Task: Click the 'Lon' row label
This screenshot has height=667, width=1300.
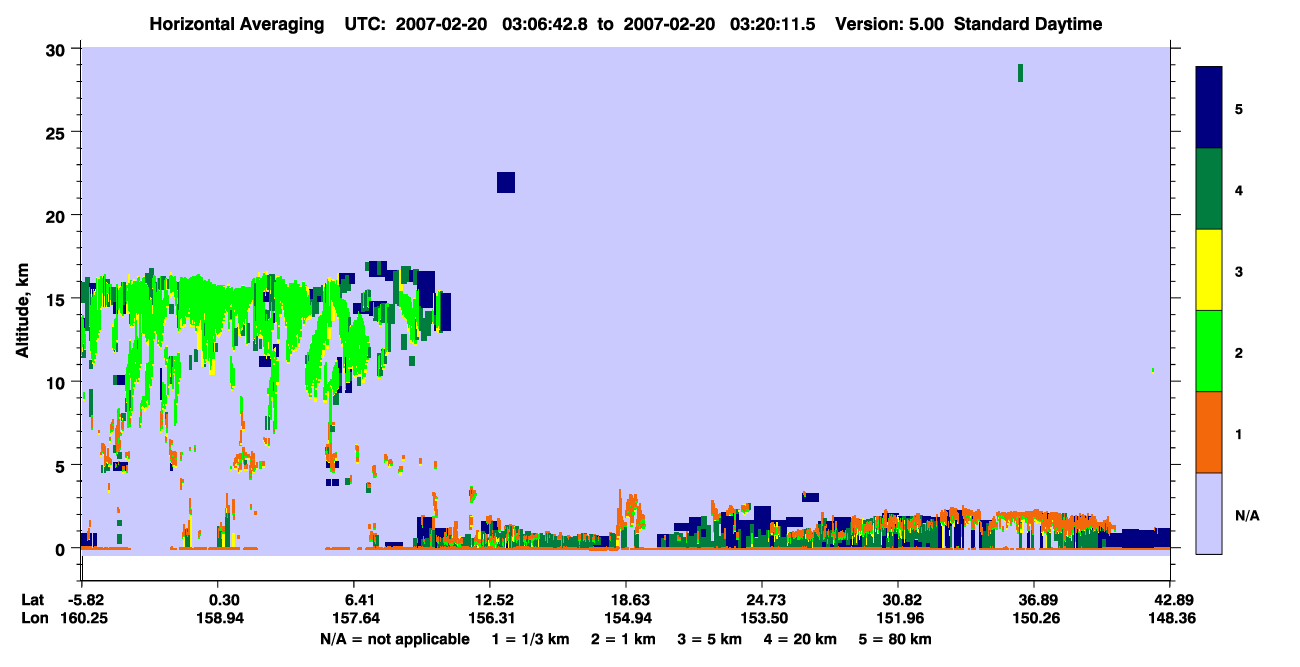Action: point(33,619)
